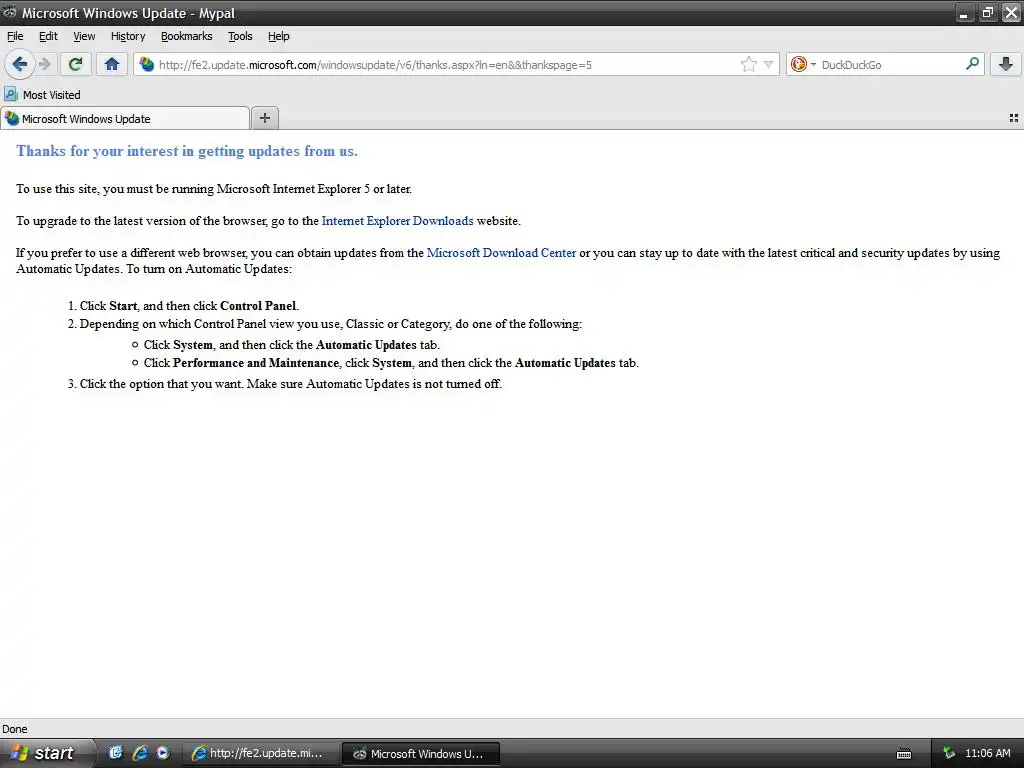1024x768 pixels.
Task: Follow the Microsoft Download Center link
Action: click(x=501, y=253)
